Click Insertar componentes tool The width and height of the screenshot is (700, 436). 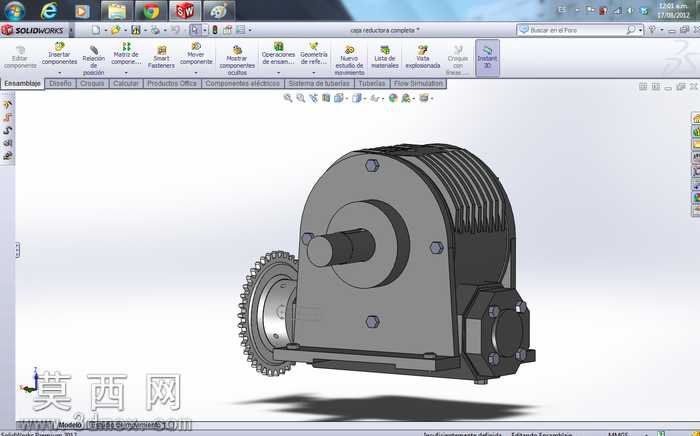click(59, 54)
